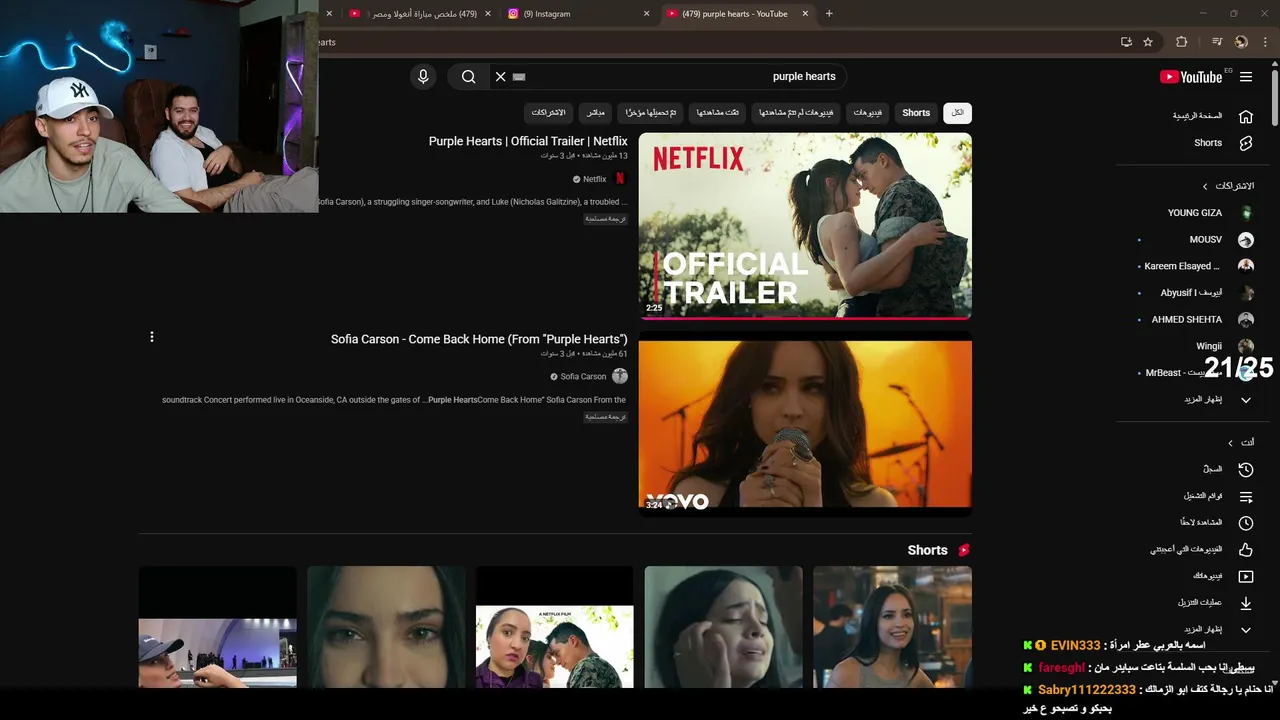Open the Sofia Carson channel link
1280x720 pixels.
(x=583, y=377)
